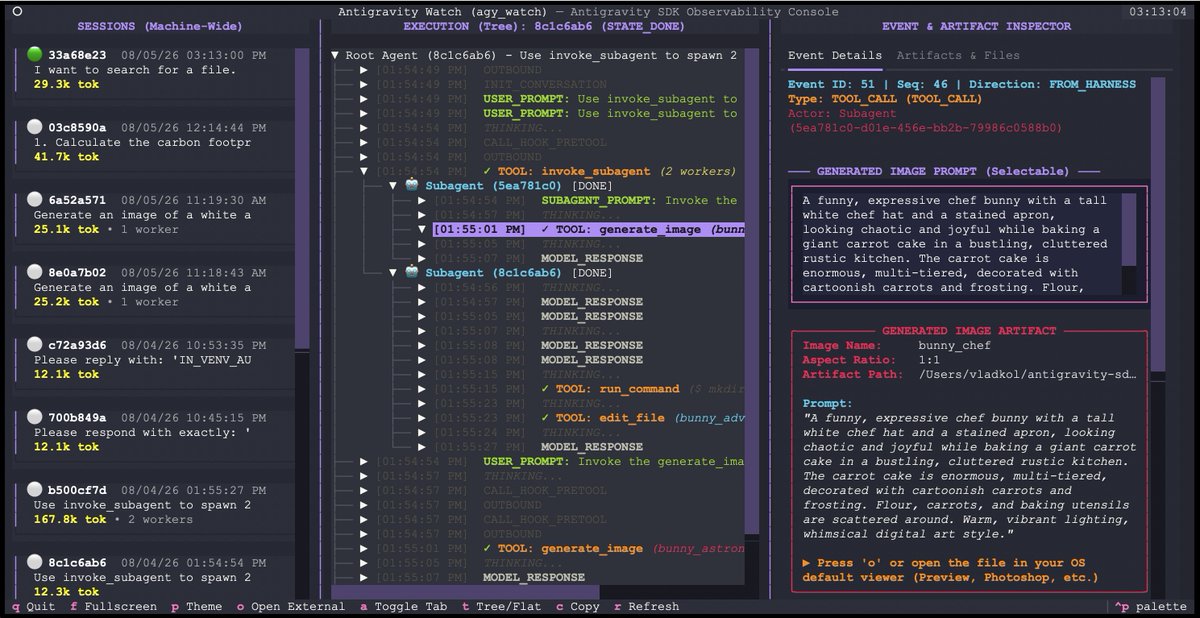Click the Generated Image Prompt box scrollbar
The width and height of the screenshot is (1200, 618).
(x=1128, y=231)
